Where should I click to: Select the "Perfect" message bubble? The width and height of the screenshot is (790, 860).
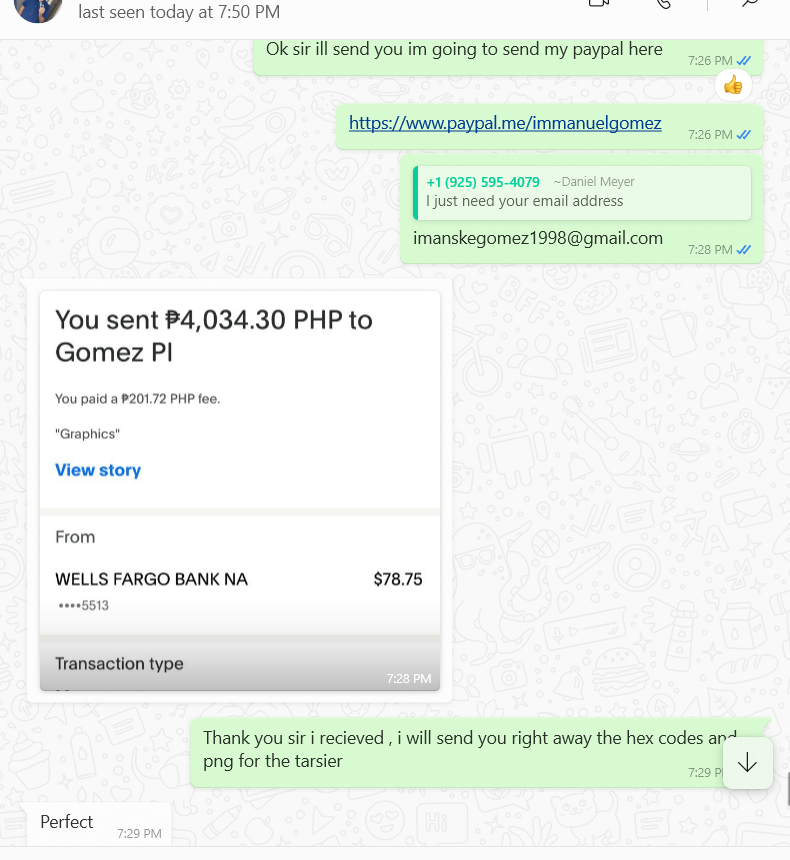pos(67,822)
